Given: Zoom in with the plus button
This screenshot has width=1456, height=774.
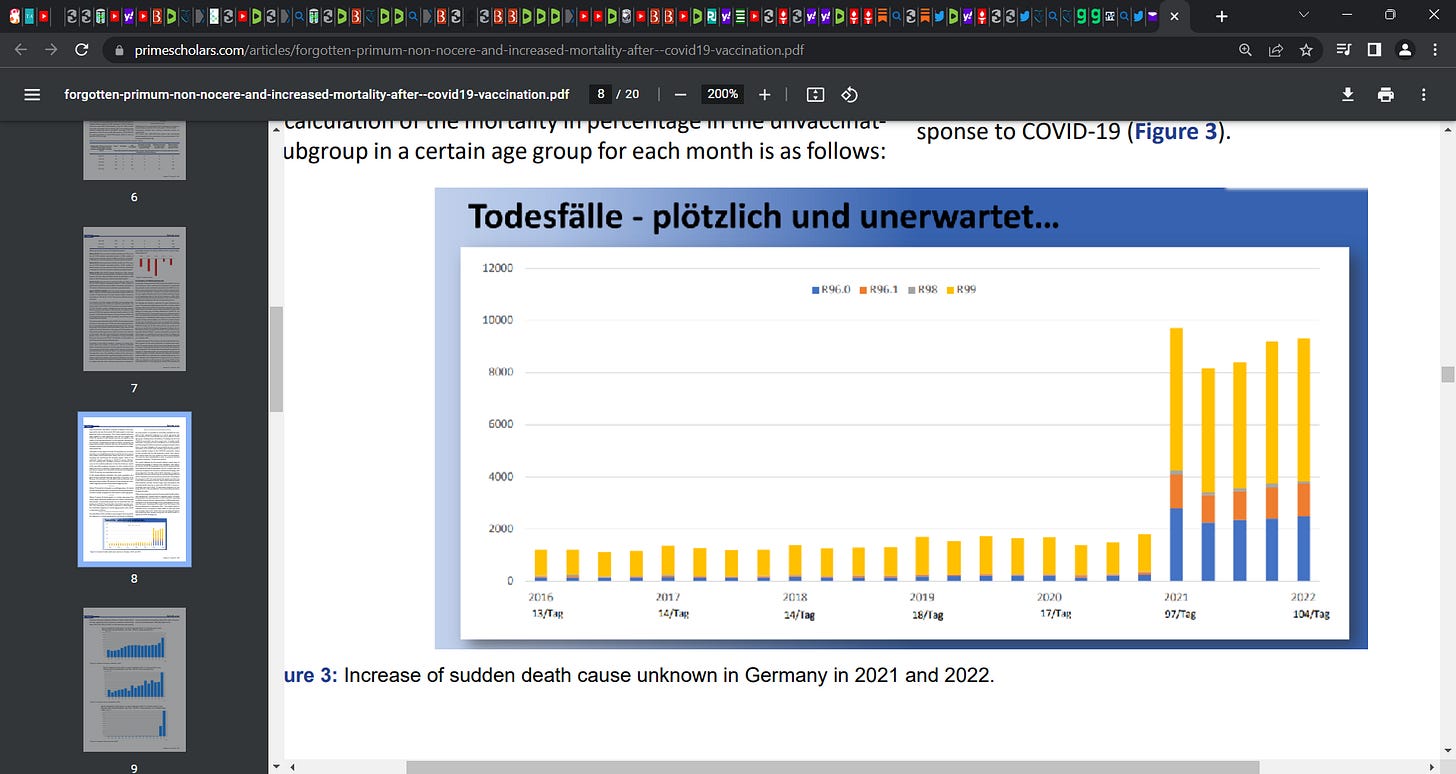Looking at the screenshot, I should coord(765,94).
